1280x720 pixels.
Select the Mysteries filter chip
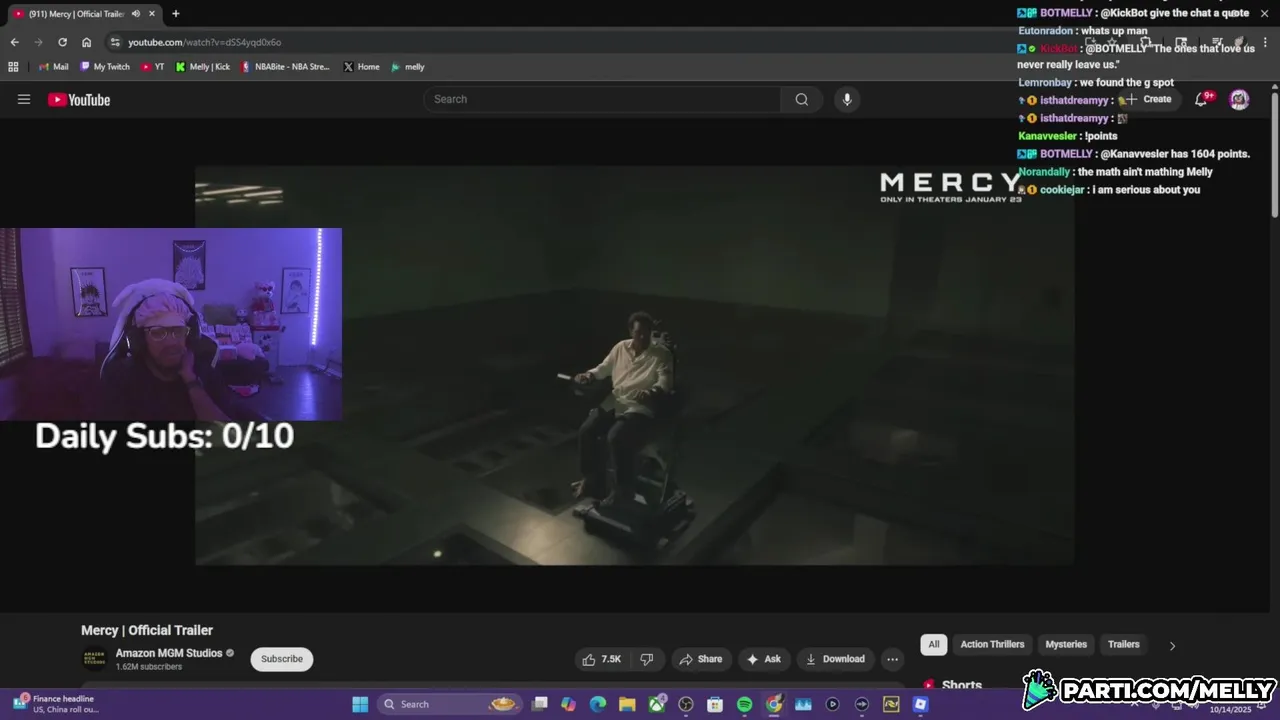click(1066, 645)
